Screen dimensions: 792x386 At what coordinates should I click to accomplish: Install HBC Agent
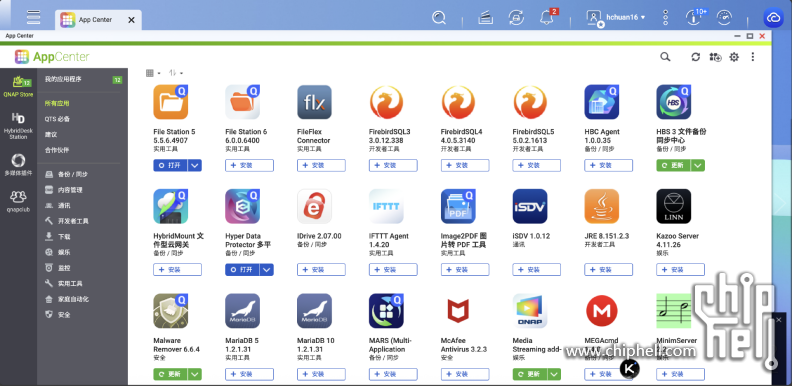609,165
